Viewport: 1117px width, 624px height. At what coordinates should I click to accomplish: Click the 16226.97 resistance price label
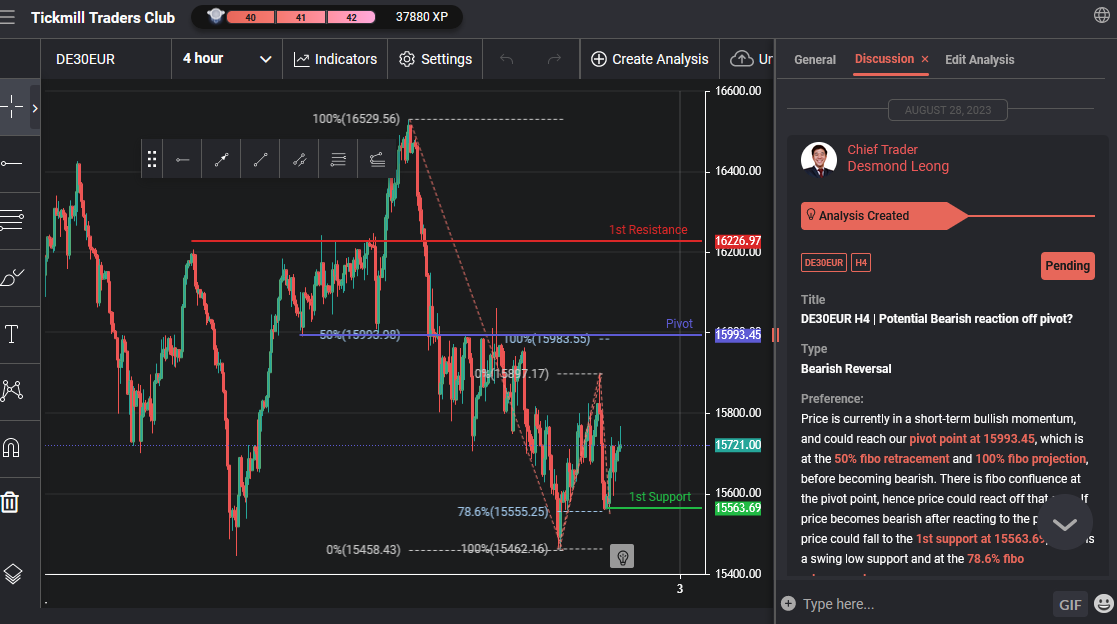(738, 241)
